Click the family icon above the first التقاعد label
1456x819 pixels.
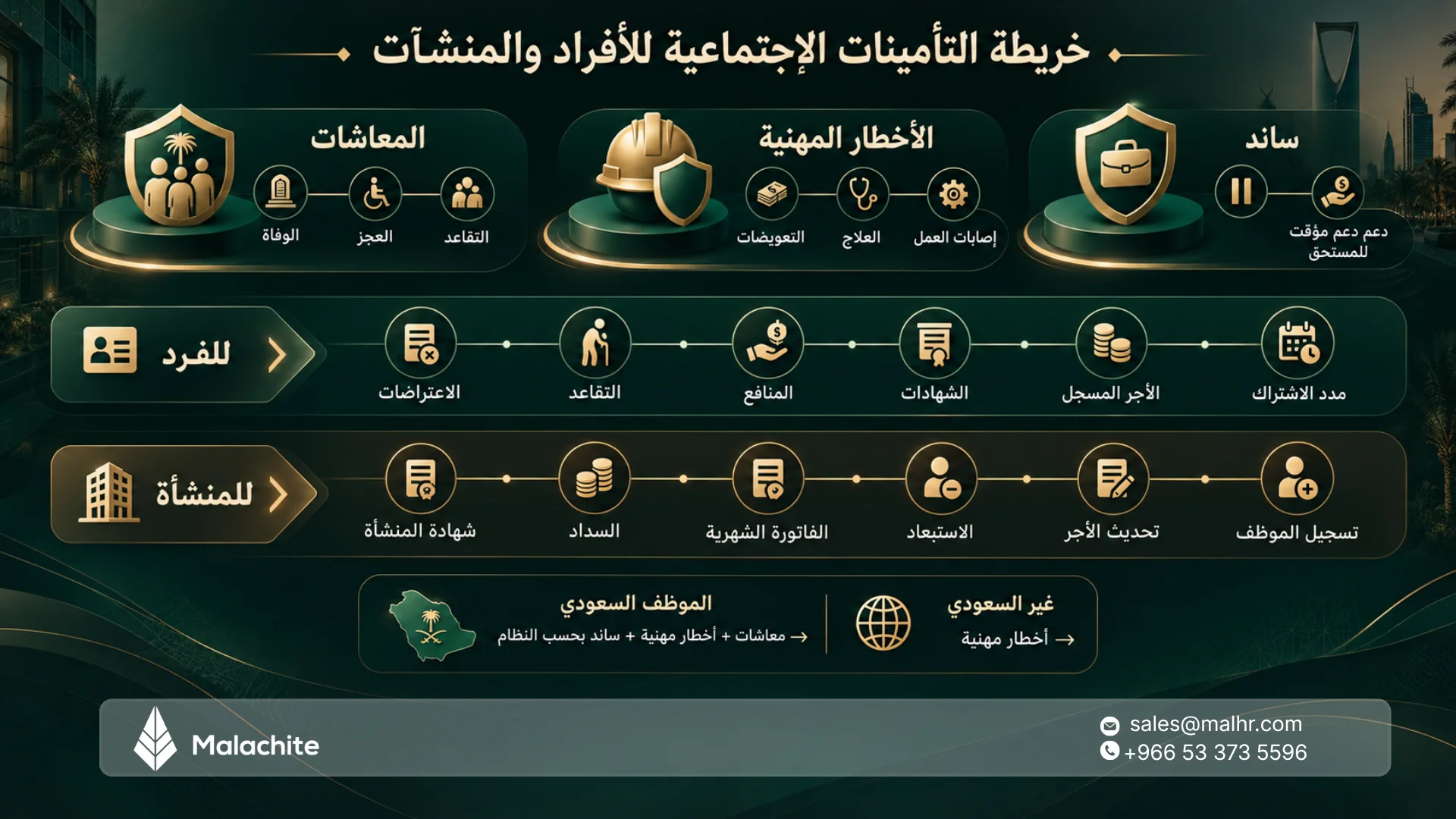click(467, 194)
